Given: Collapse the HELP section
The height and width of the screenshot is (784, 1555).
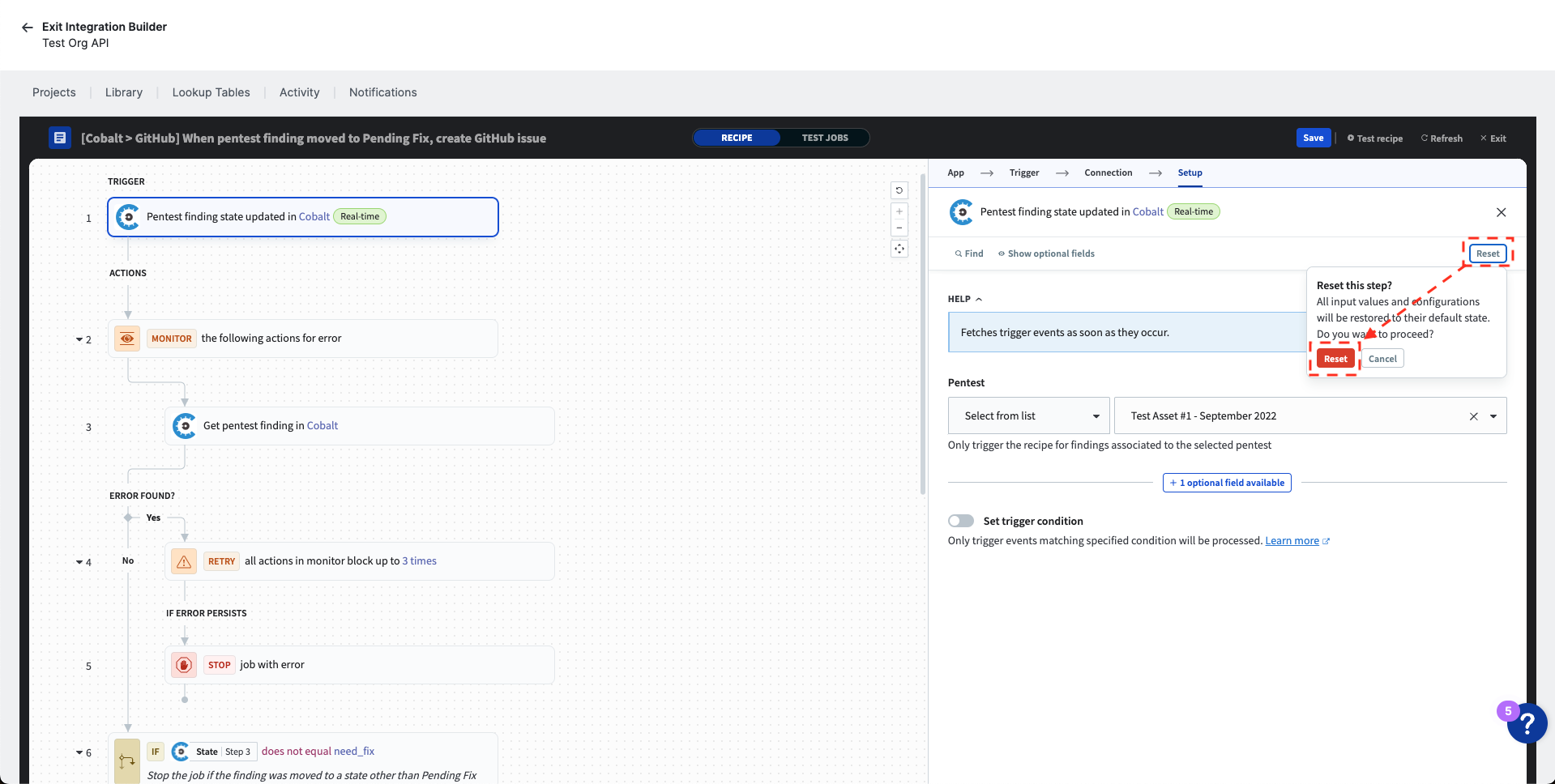Looking at the screenshot, I should pyautogui.click(x=965, y=299).
